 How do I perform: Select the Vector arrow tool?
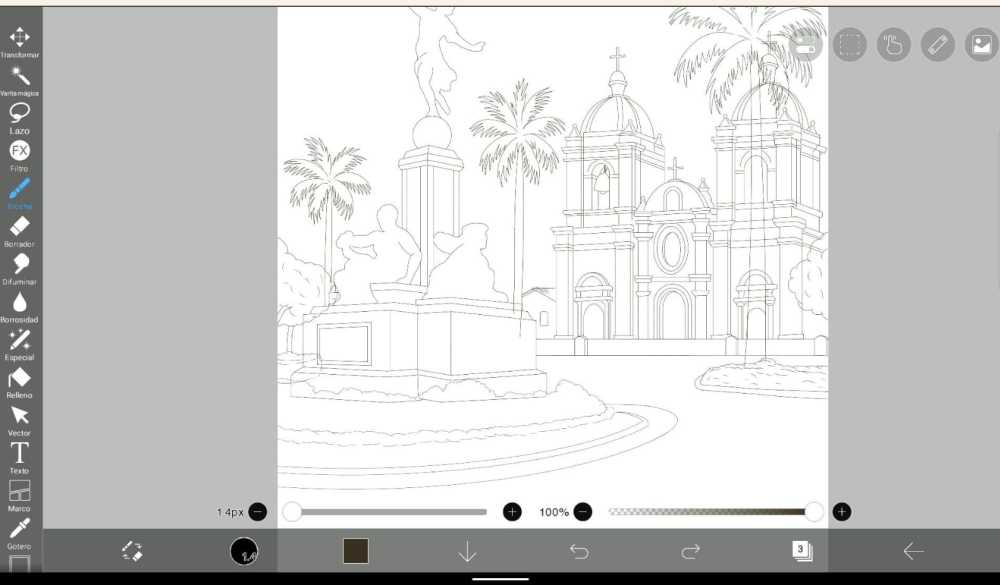[20, 420]
